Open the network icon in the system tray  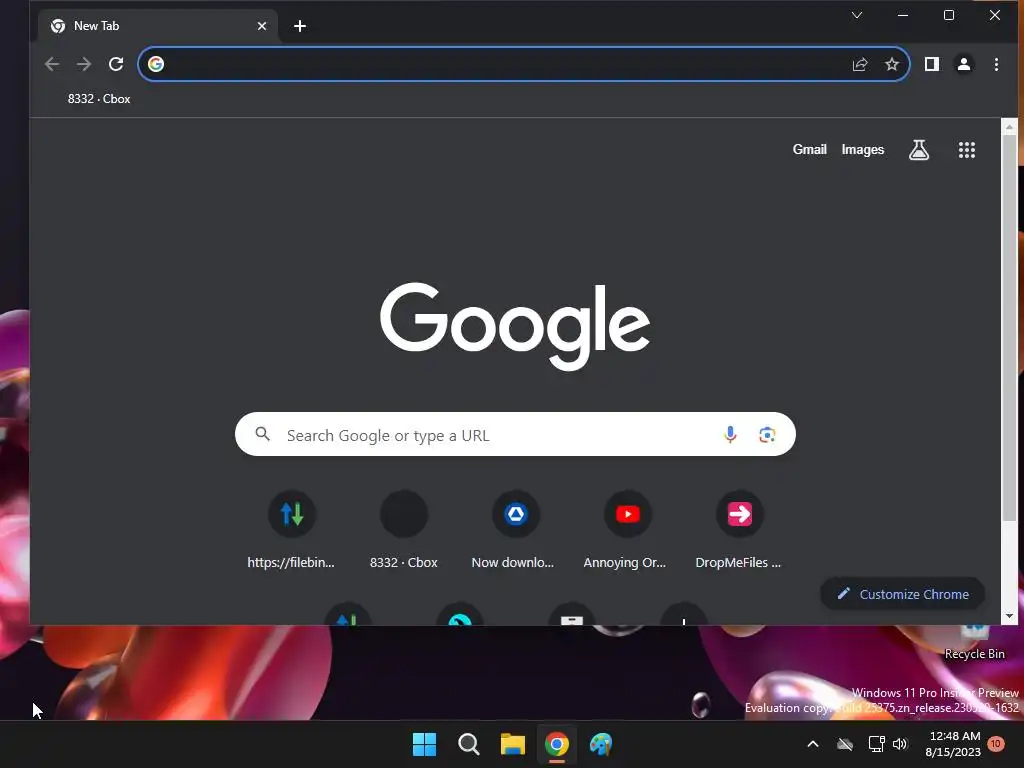pos(876,744)
